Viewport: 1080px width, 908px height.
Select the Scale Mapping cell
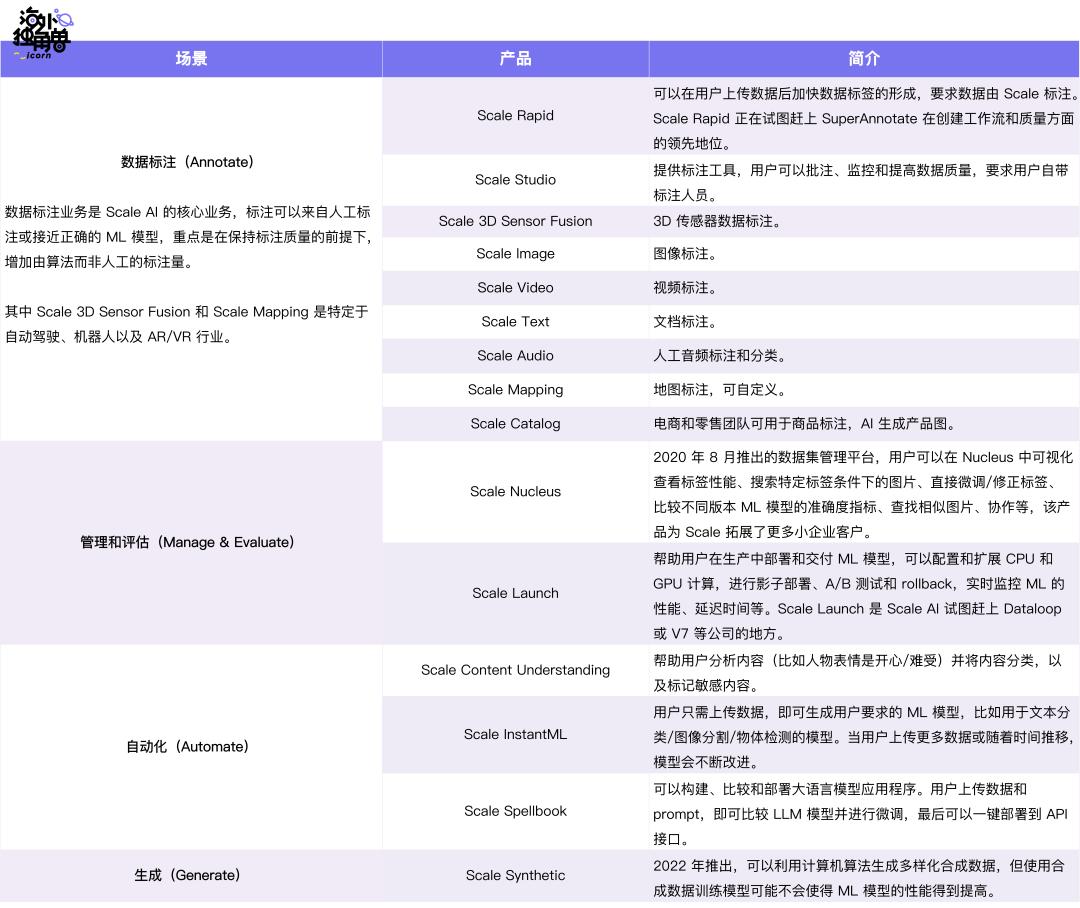[x=515, y=389]
